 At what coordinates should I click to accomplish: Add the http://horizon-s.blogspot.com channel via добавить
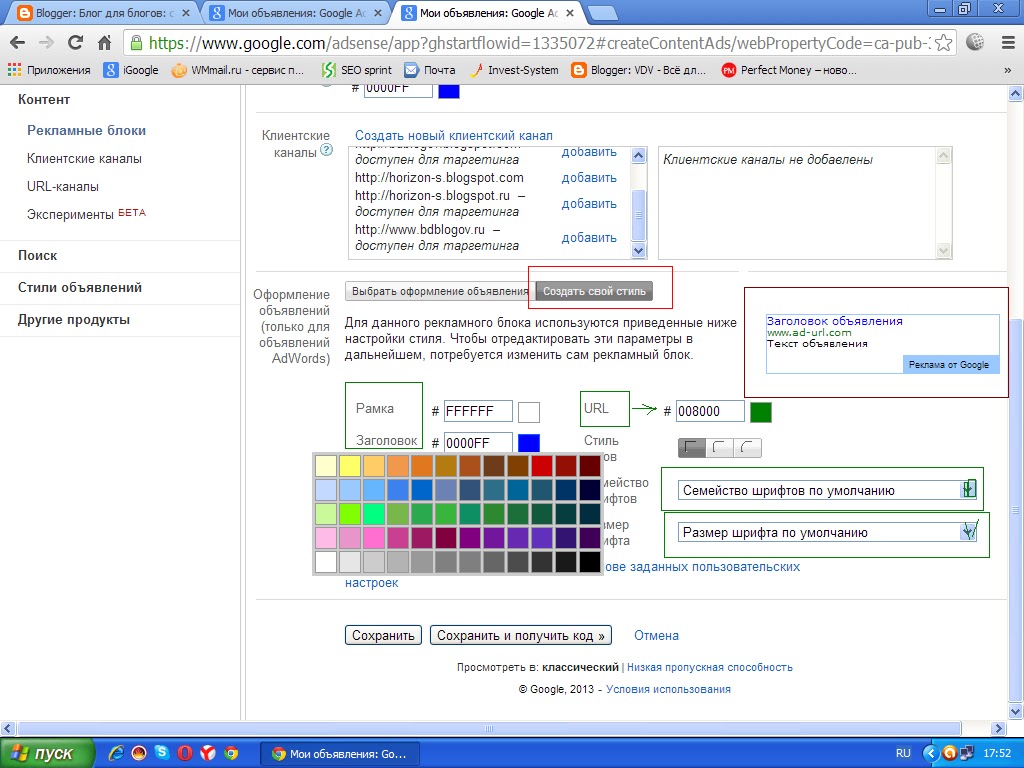click(589, 178)
